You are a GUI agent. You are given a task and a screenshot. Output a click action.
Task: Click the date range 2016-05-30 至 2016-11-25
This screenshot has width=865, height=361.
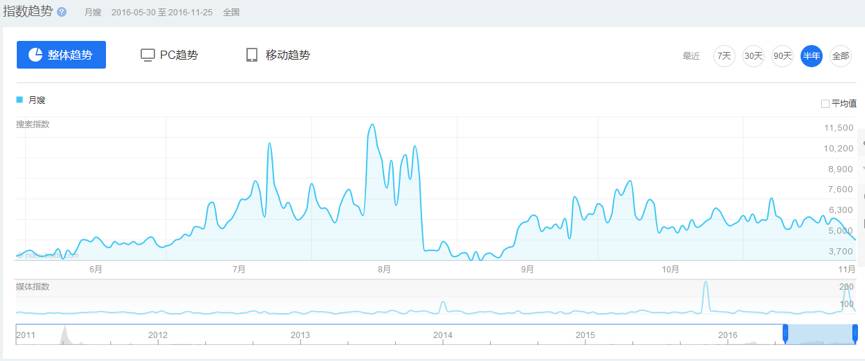[x=162, y=12]
